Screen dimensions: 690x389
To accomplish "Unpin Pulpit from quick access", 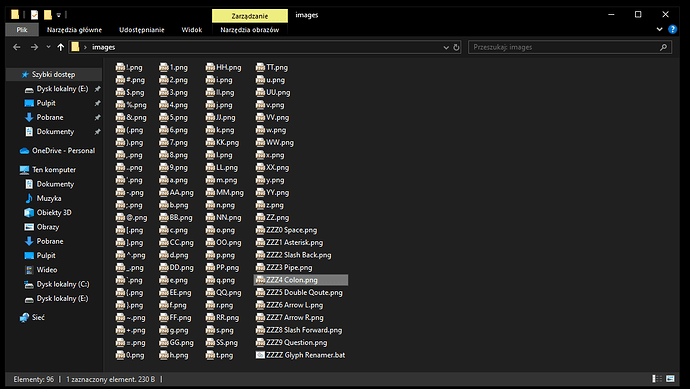I will coord(97,103).
